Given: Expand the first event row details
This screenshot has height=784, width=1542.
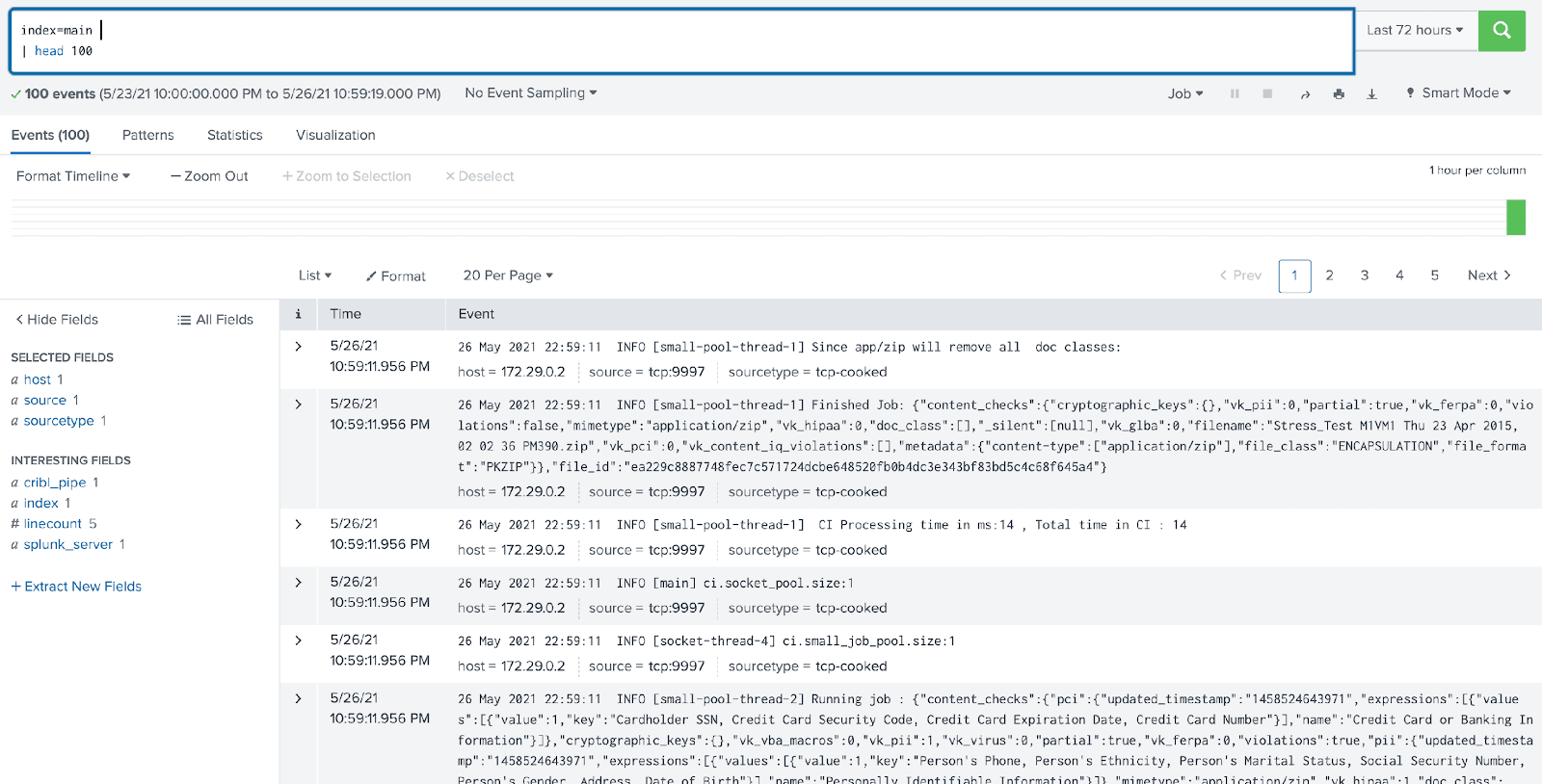Looking at the screenshot, I should tap(298, 347).
